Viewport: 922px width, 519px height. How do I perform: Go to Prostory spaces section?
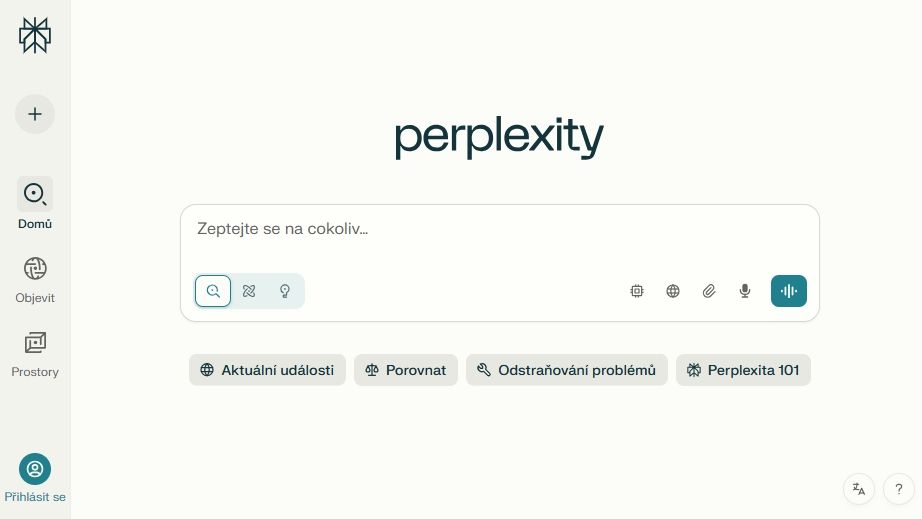(x=35, y=343)
